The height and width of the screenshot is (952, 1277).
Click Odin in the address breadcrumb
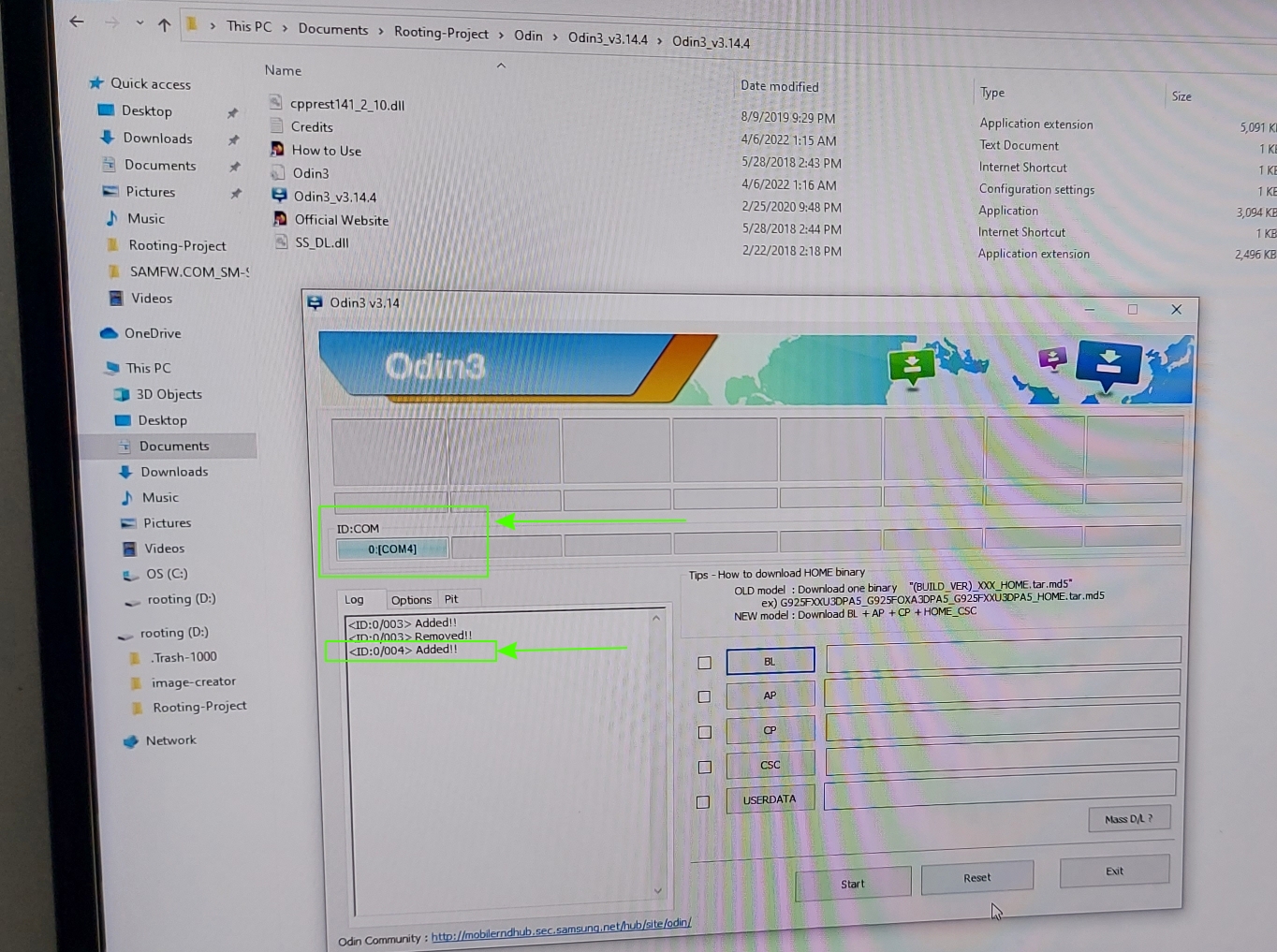tap(528, 36)
